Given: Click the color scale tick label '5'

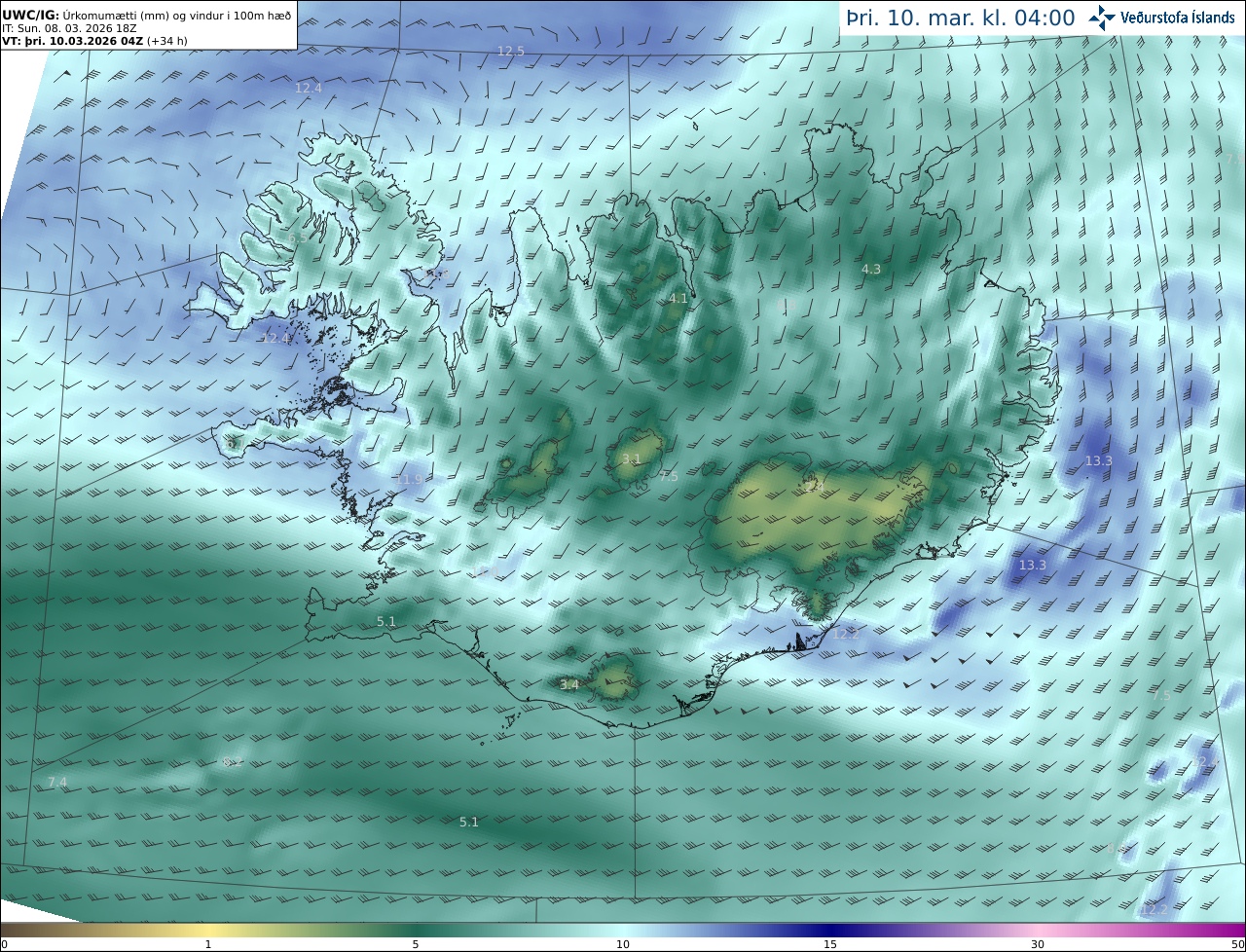Looking at the screenshot, I should click(416, 944).
